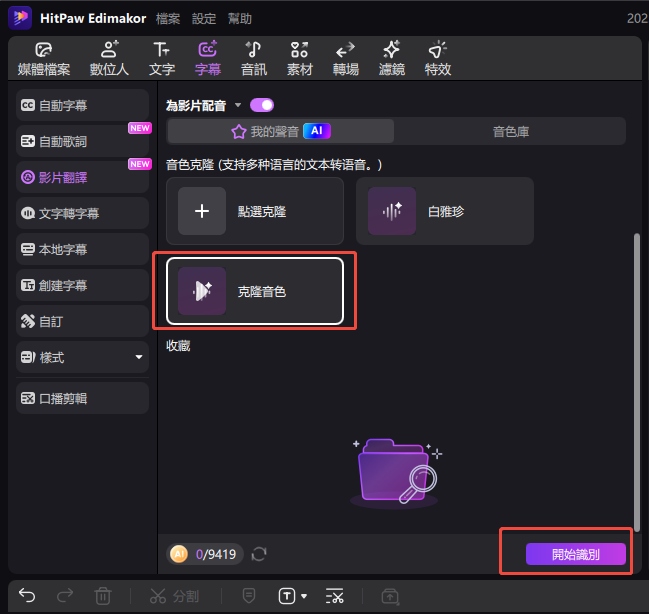Open the text tool dropdown in bottom toolbar
The image size is (649, 614).
(304, 597)
